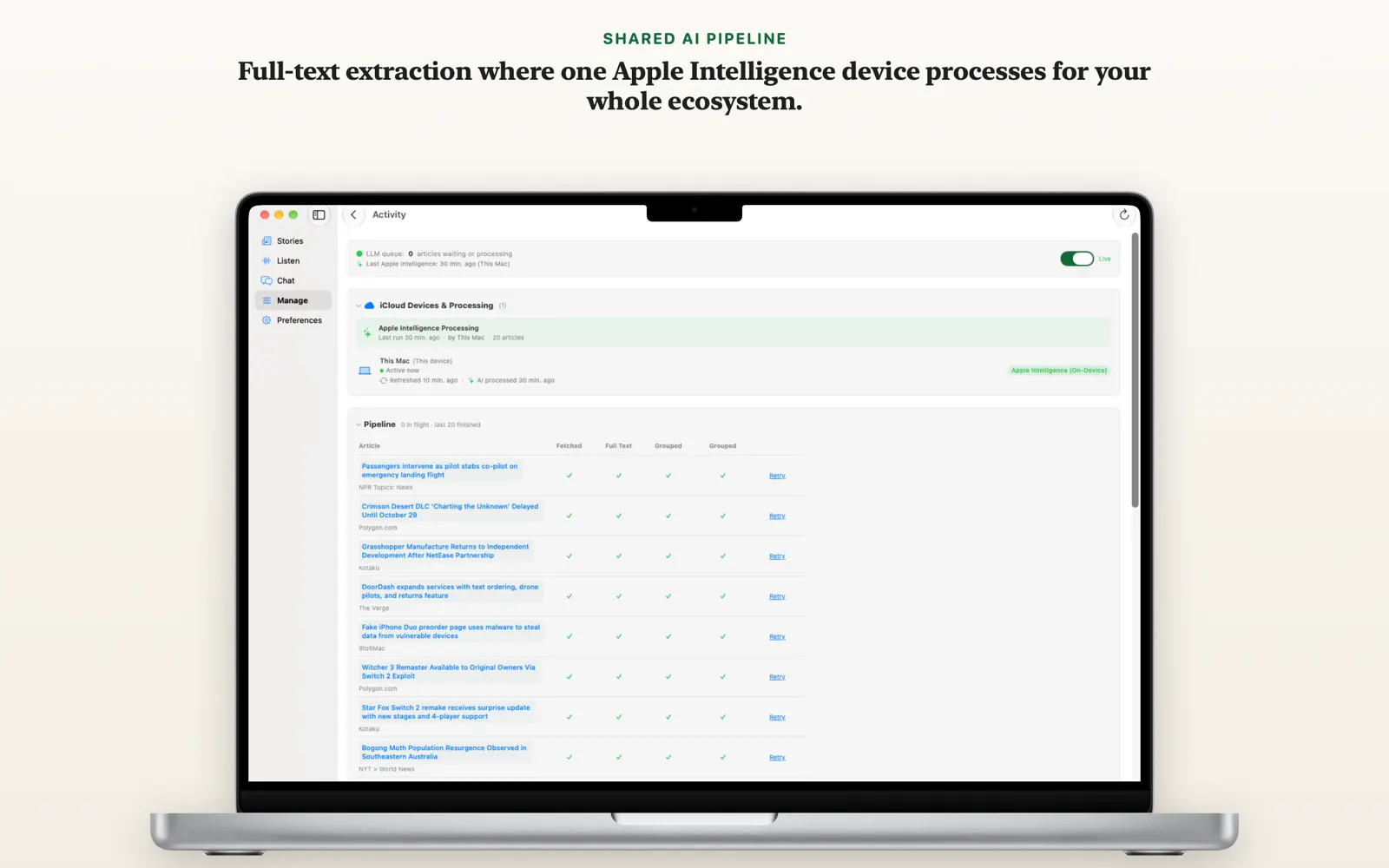Image resolution: width=1389 pixels, height=868 pixels.
Task: Click 'NPR Topics: News' source label
Action: click(385, 487)
